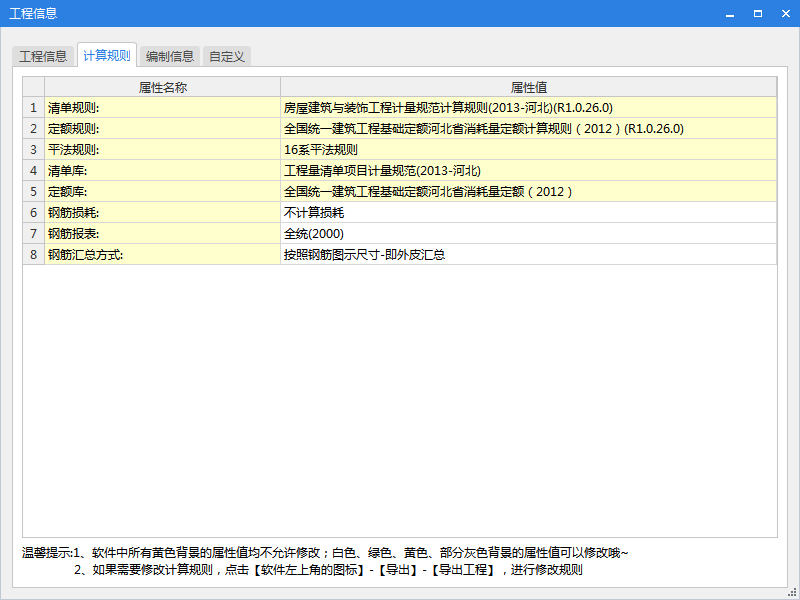This screenshot has width=800, height=600.
Task: Maximize the 工程信息 window
Action: [758, 14]
